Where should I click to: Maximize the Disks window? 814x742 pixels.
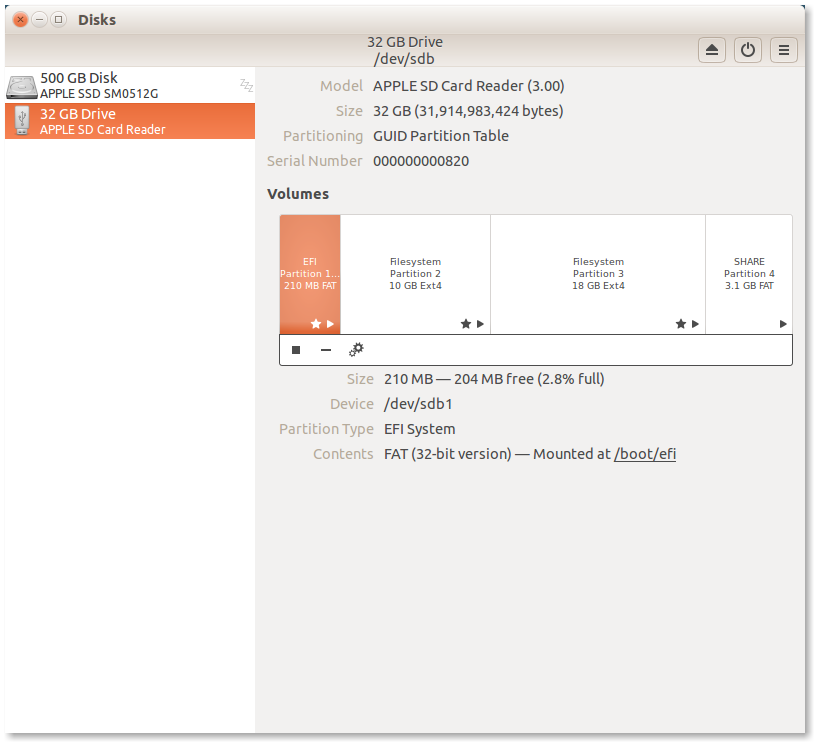coord(59,19)
